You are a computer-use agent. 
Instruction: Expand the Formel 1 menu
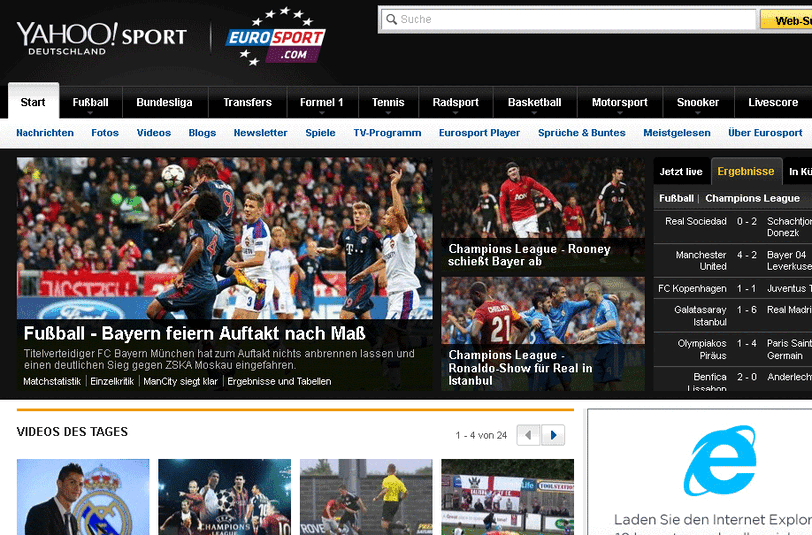(322, 103)
